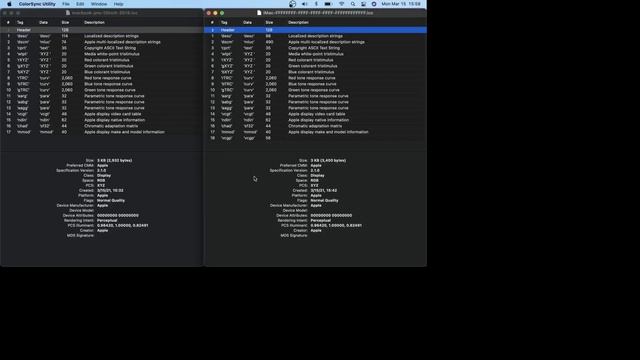This screenshot has height=360, width=640.
Task: Select 'Copyright ASCII Text String' in left window
Action: point(101,48)
